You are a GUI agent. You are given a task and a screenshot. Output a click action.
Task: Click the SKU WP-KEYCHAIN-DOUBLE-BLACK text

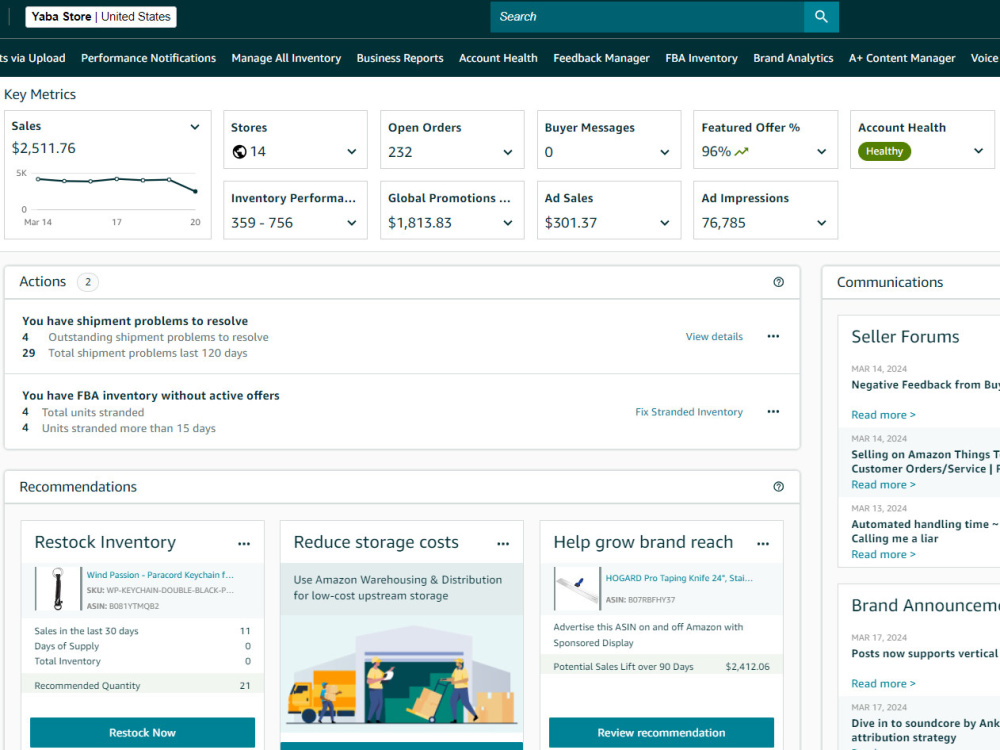pyautogui.click(x=160, y=591)
